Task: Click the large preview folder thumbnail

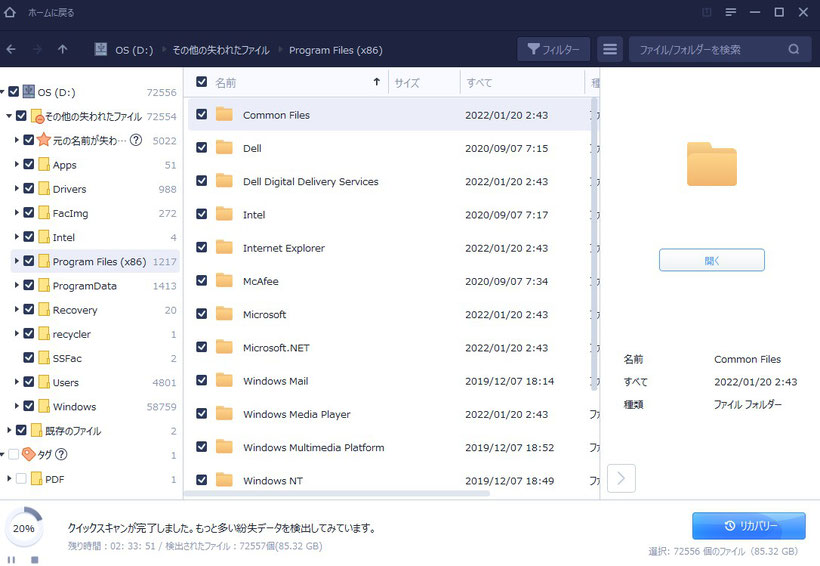Action: pyautogui.click(x=712, y=164)
